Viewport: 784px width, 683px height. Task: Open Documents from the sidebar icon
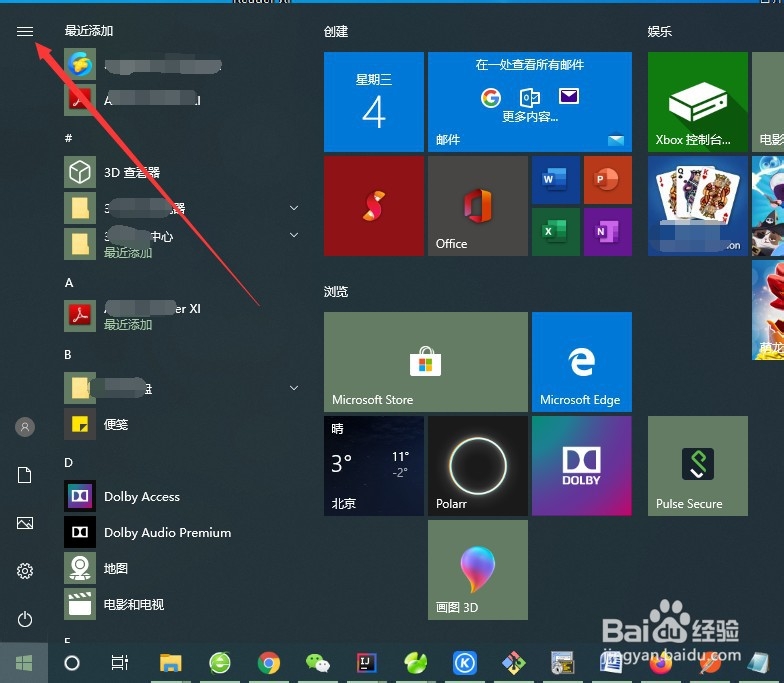[x=24, y=475]
